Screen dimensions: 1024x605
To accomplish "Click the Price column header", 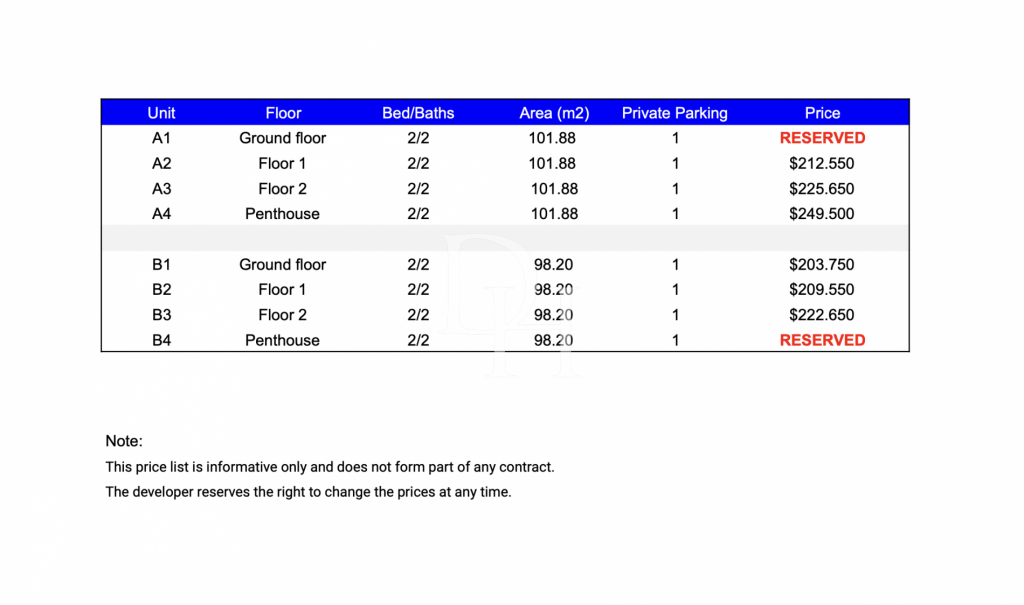I will click(822, 113).
